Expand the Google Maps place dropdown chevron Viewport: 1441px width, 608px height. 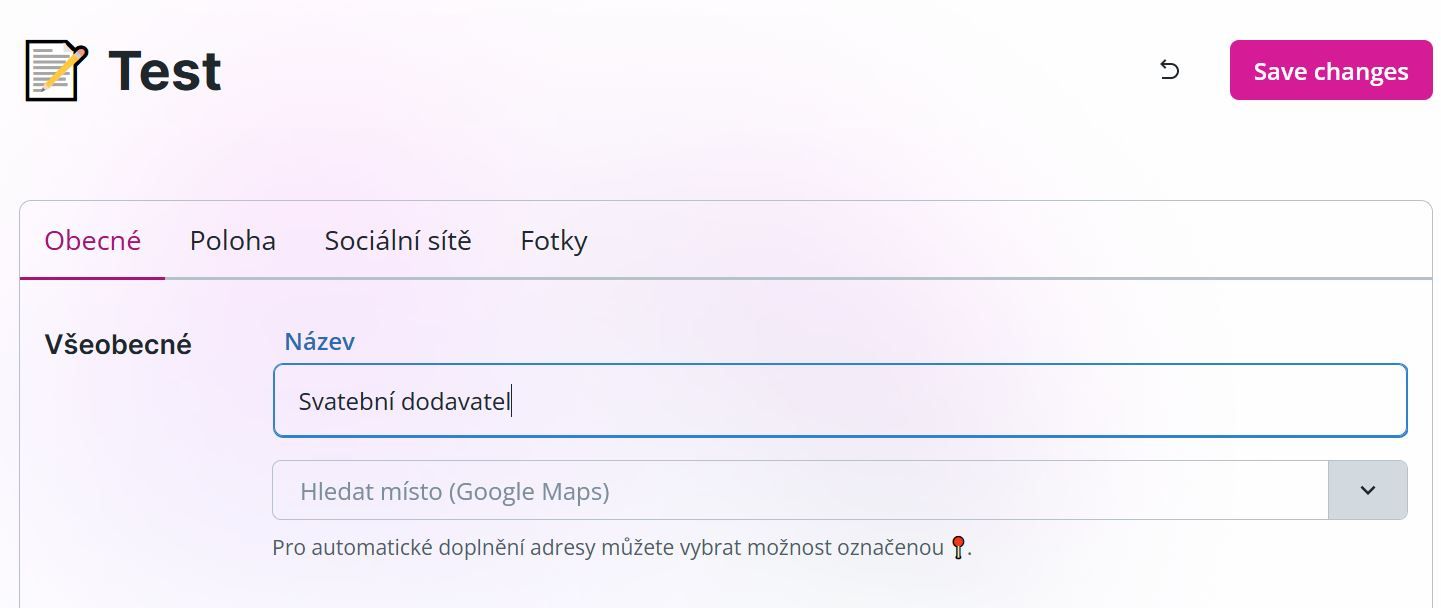click(1367, 490)
